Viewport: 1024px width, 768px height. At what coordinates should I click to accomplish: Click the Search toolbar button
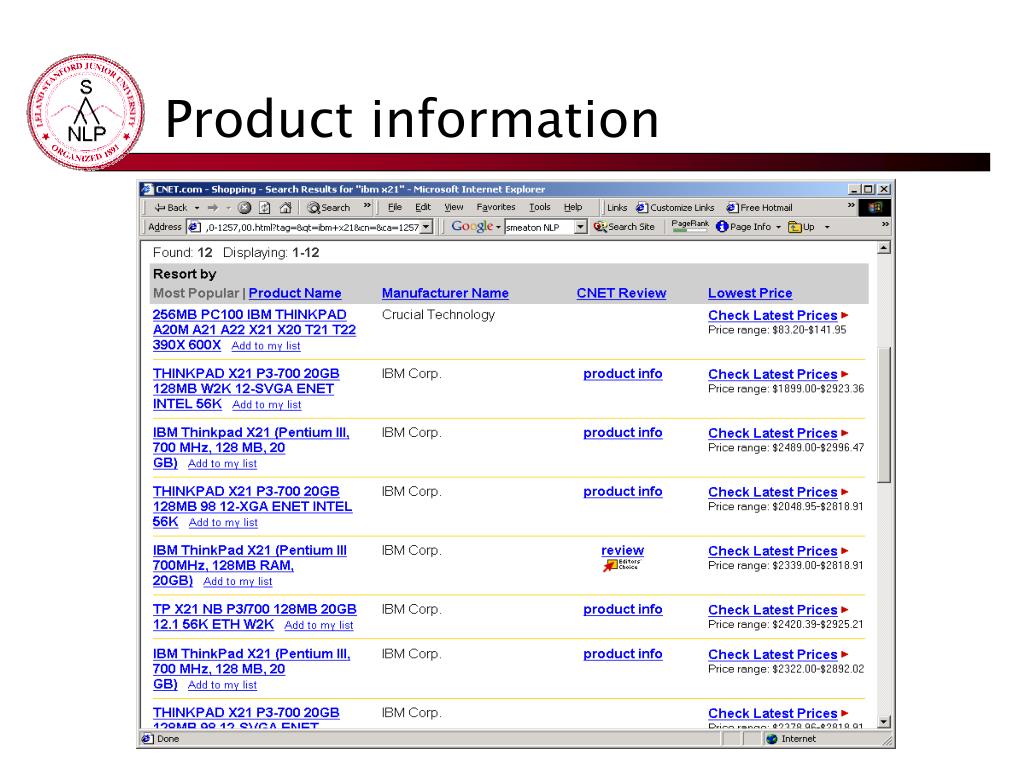coord(328,207)
